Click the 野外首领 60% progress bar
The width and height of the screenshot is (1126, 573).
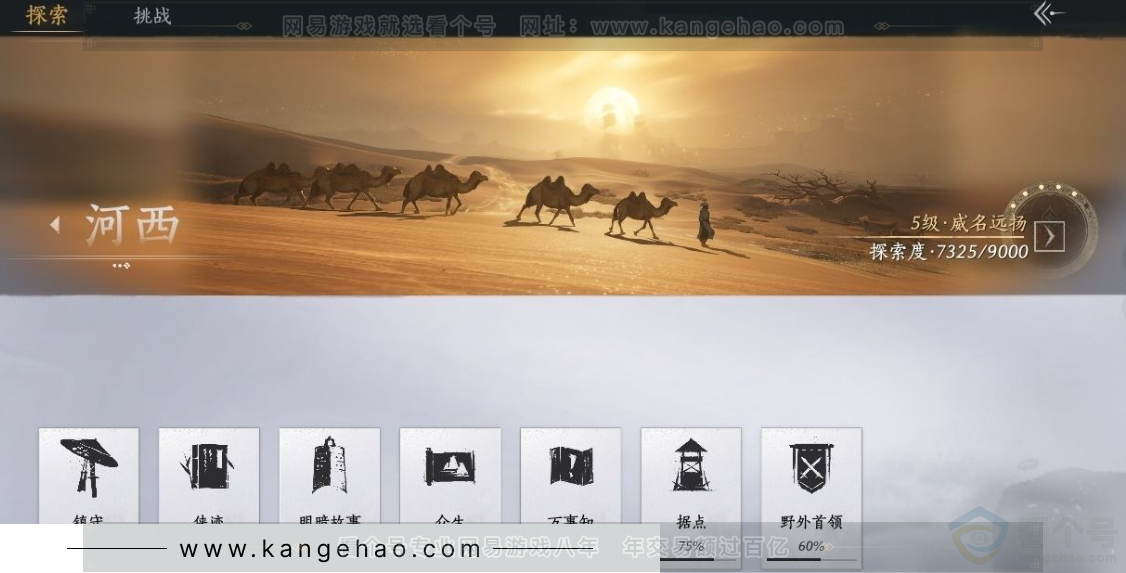tap(811, 558)
